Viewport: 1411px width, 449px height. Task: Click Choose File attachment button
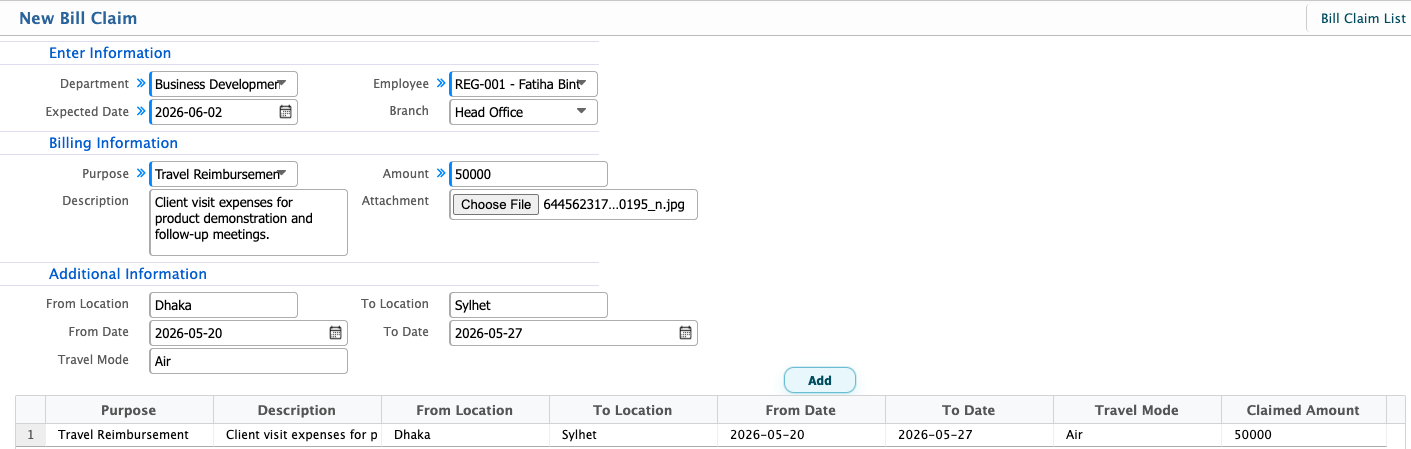pyautogui.click(x=496, y=205)
